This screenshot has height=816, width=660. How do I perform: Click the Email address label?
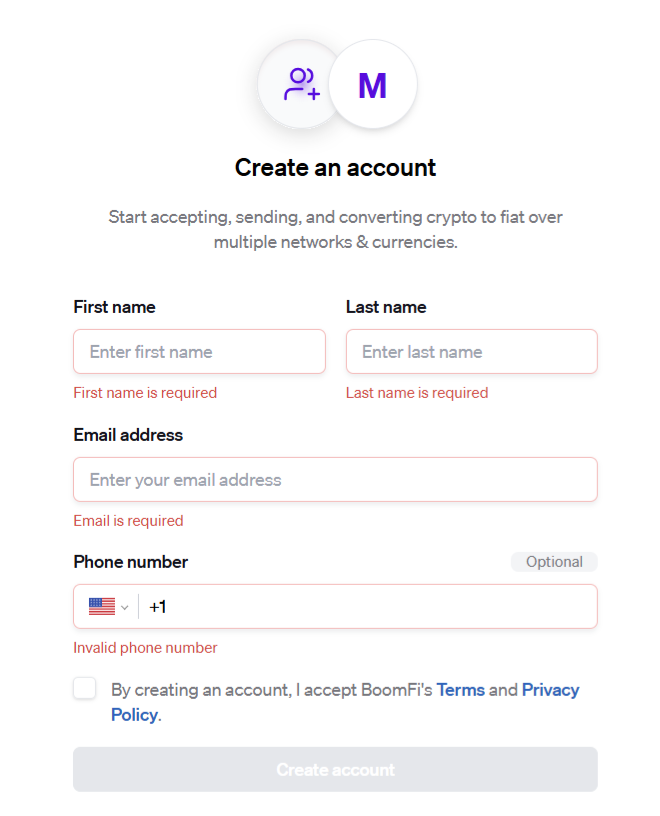[128, 435]
